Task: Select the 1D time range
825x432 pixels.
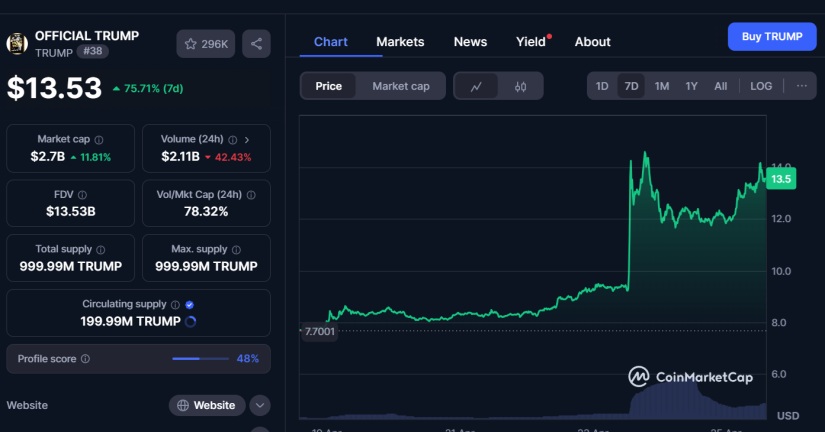Action: (x=602, y=86)
